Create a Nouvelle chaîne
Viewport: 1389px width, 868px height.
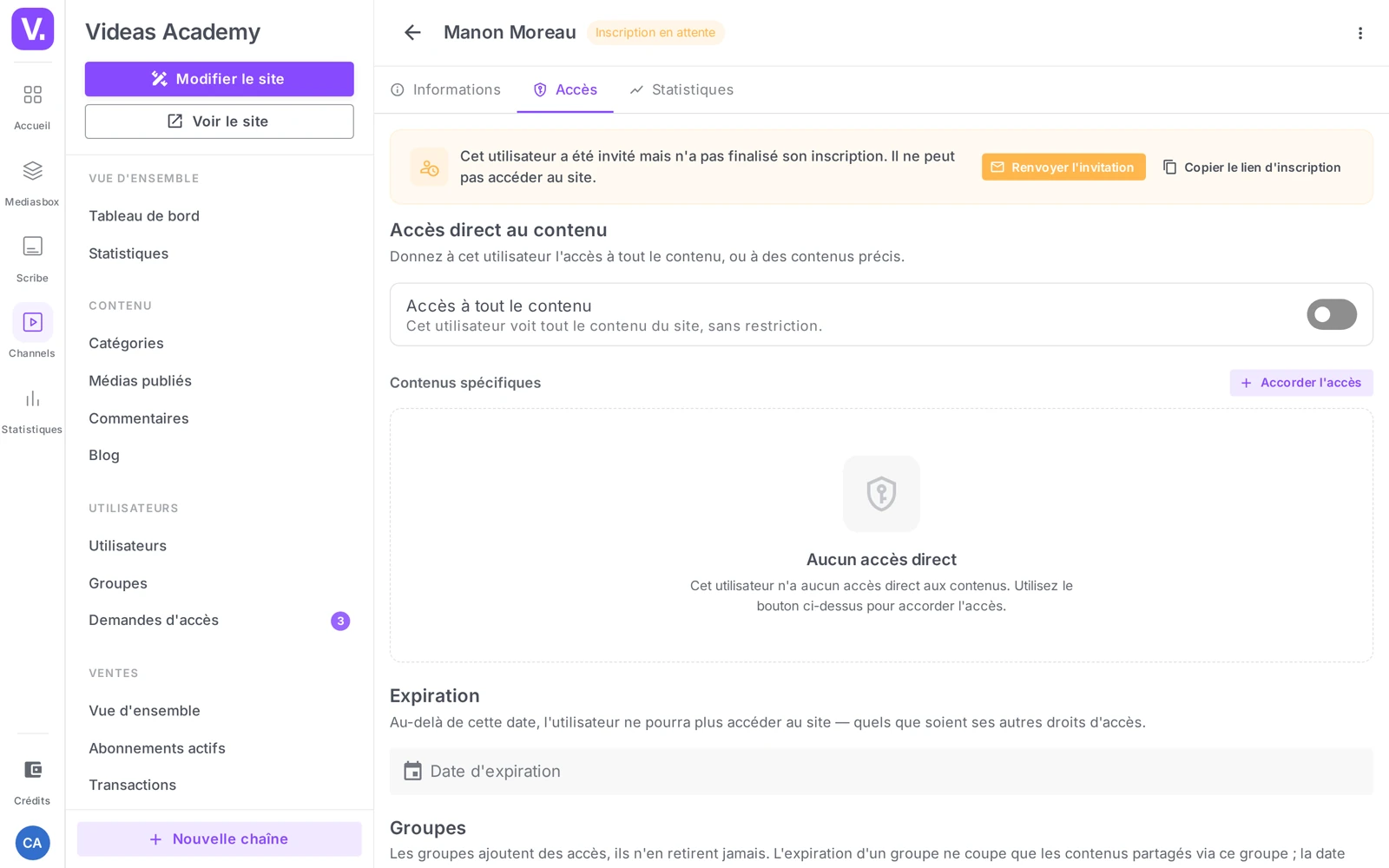tap(219, 839)
